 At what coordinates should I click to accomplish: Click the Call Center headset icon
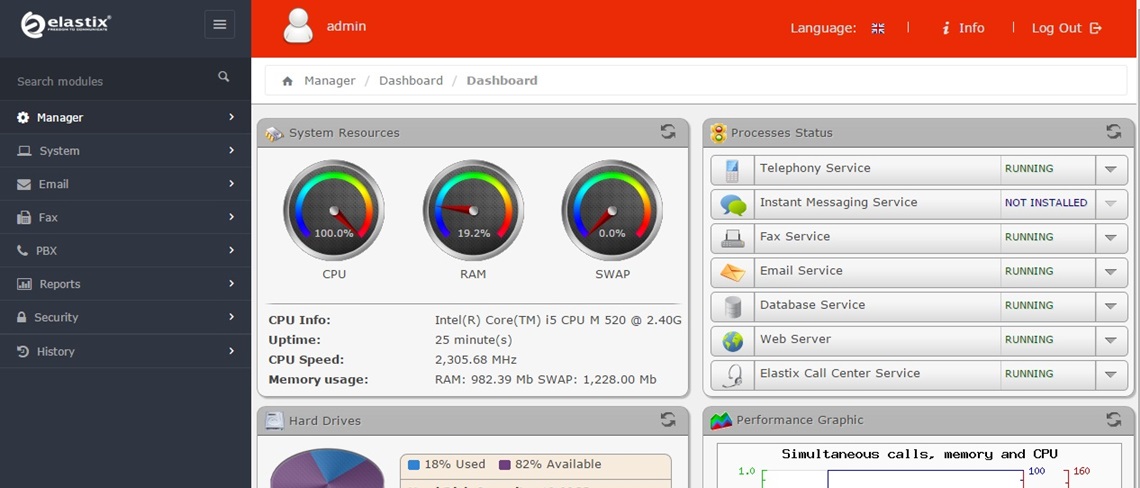click(x=733, y=375)
